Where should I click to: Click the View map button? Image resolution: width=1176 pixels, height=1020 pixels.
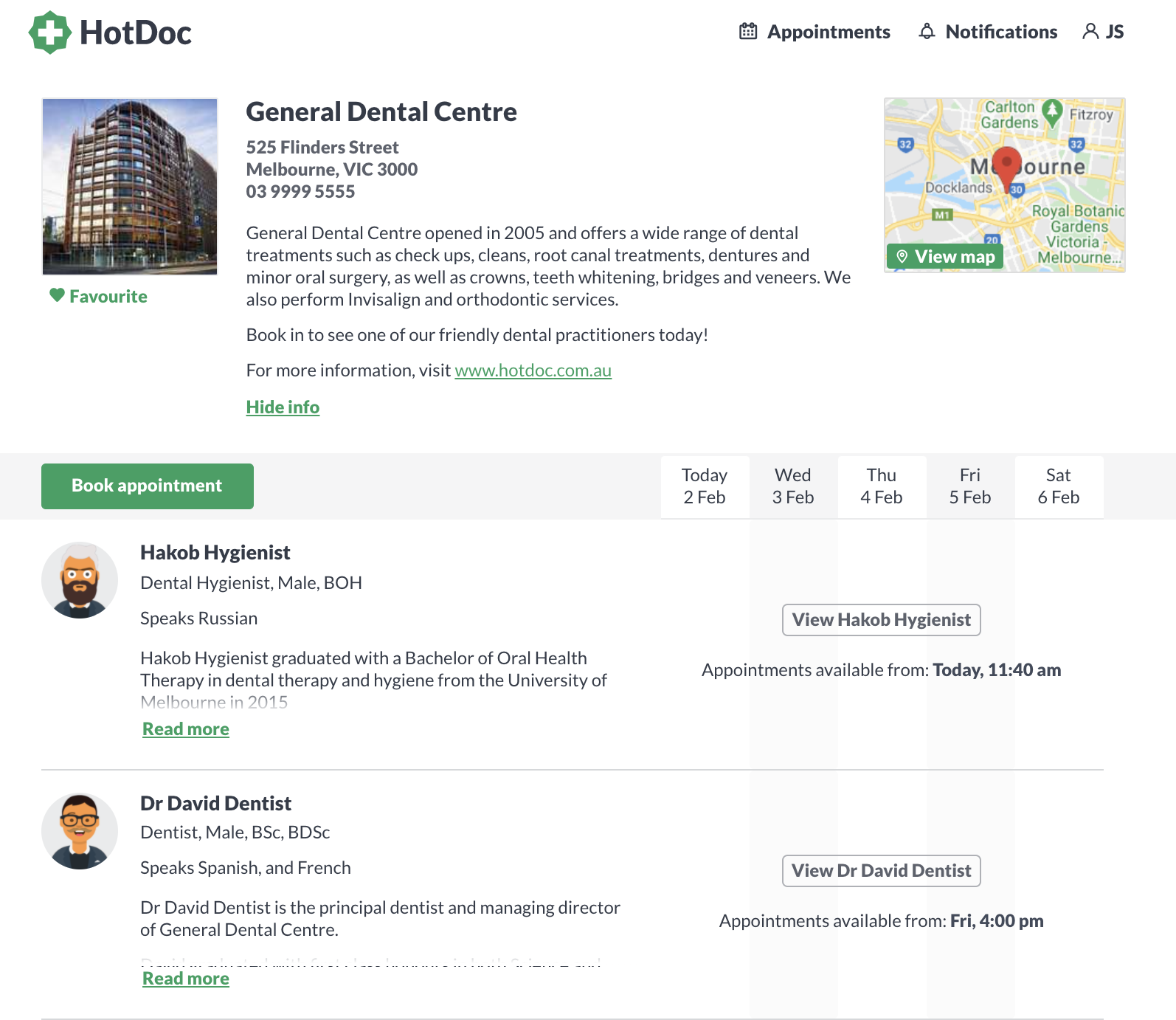tap(945, 256)
